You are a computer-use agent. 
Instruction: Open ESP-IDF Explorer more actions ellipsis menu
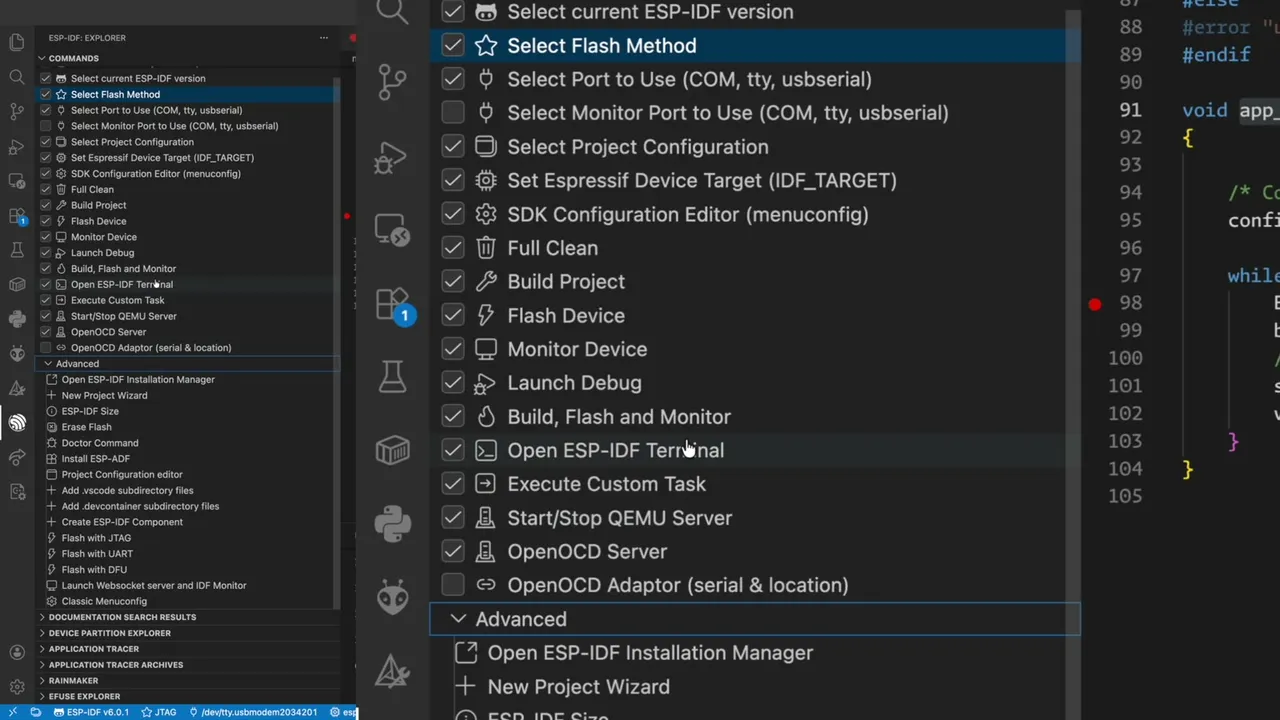coord(323,38)
